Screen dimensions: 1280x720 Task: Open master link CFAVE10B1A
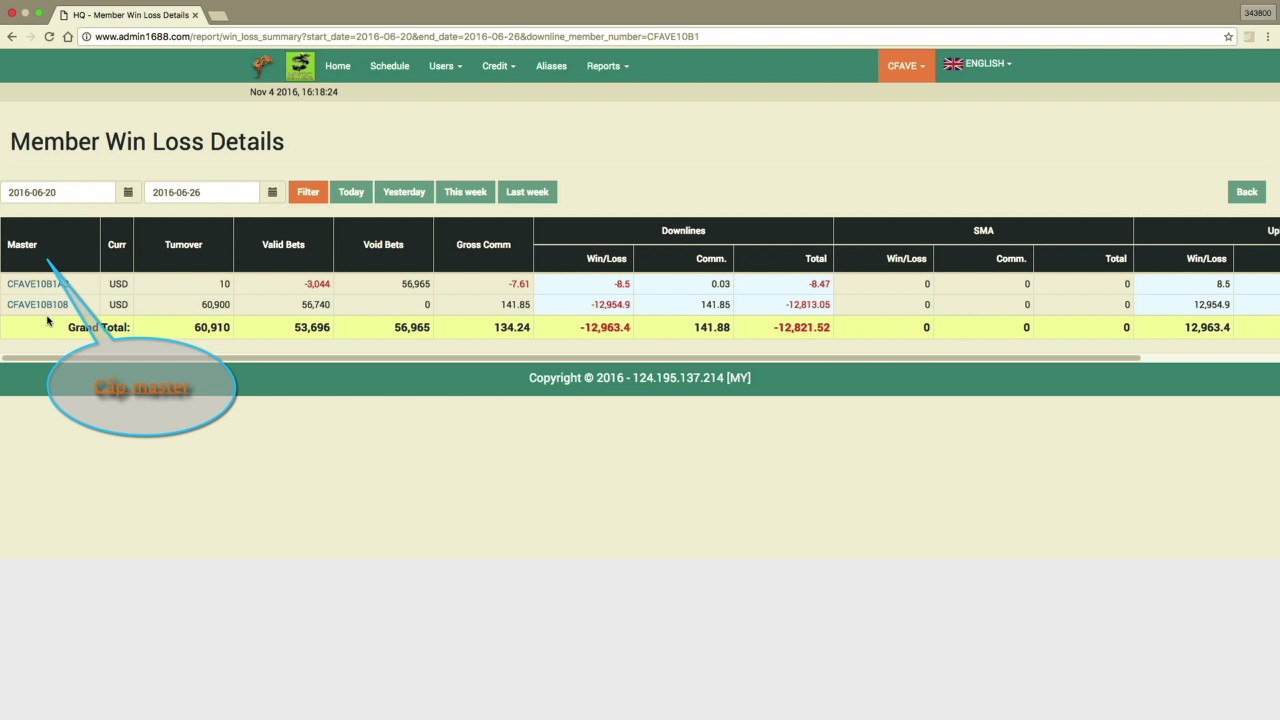38,284
